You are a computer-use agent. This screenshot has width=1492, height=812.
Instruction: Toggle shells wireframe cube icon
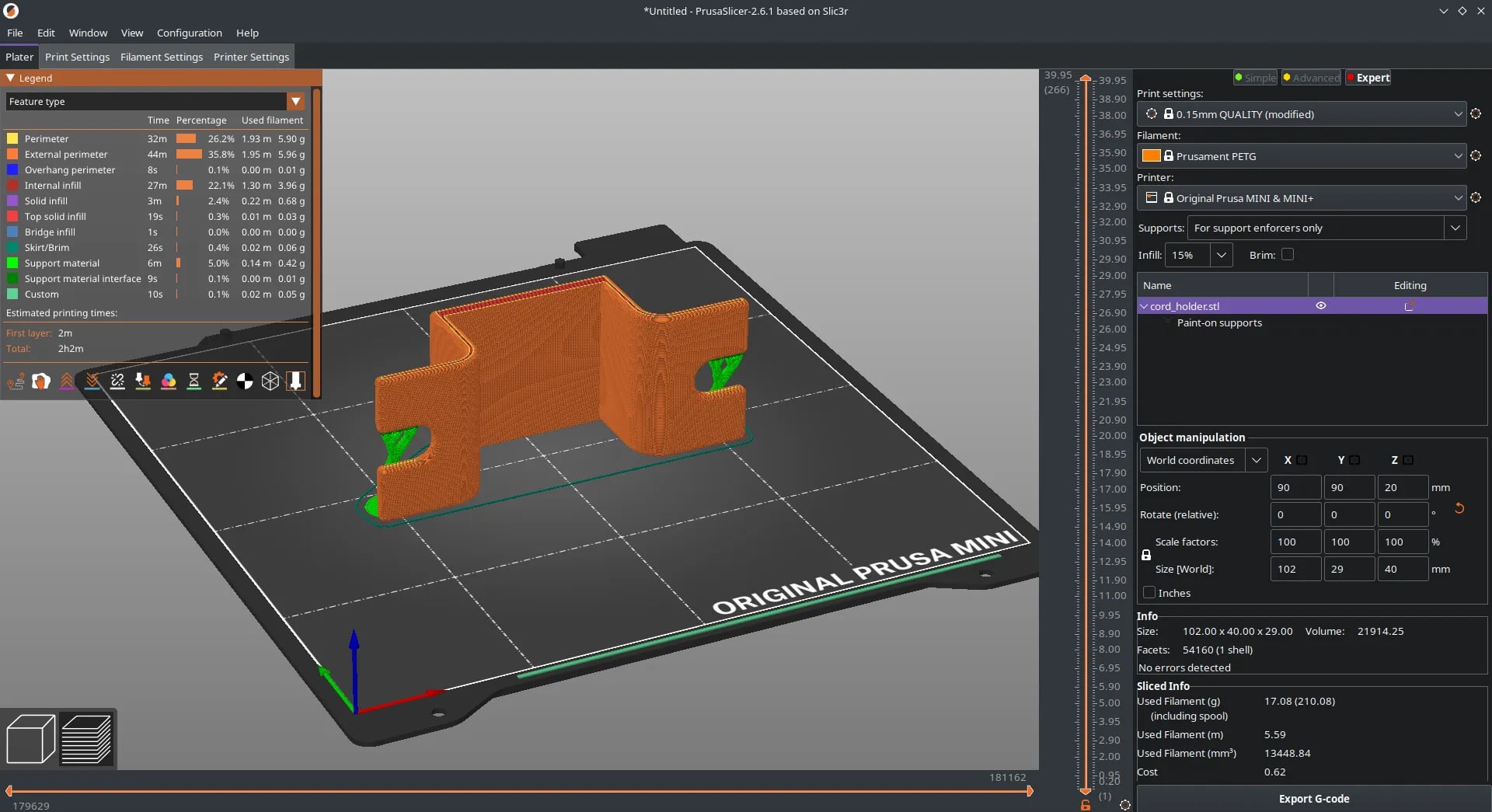pyautogui.click(x=270, y=381)
